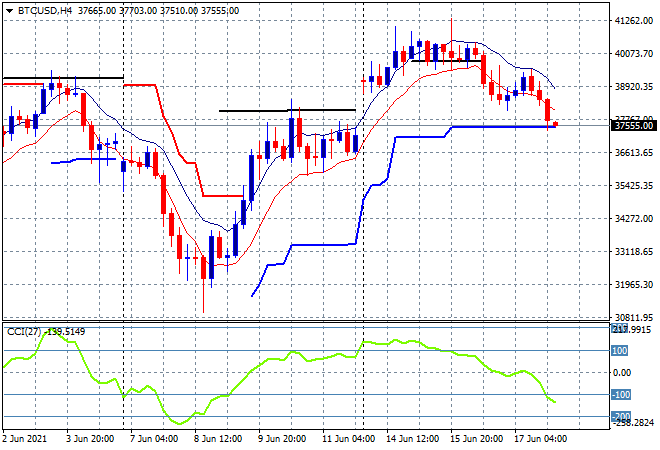
Task: Click the 8 Jun 12:00 time label
Action: coord(218,439)
